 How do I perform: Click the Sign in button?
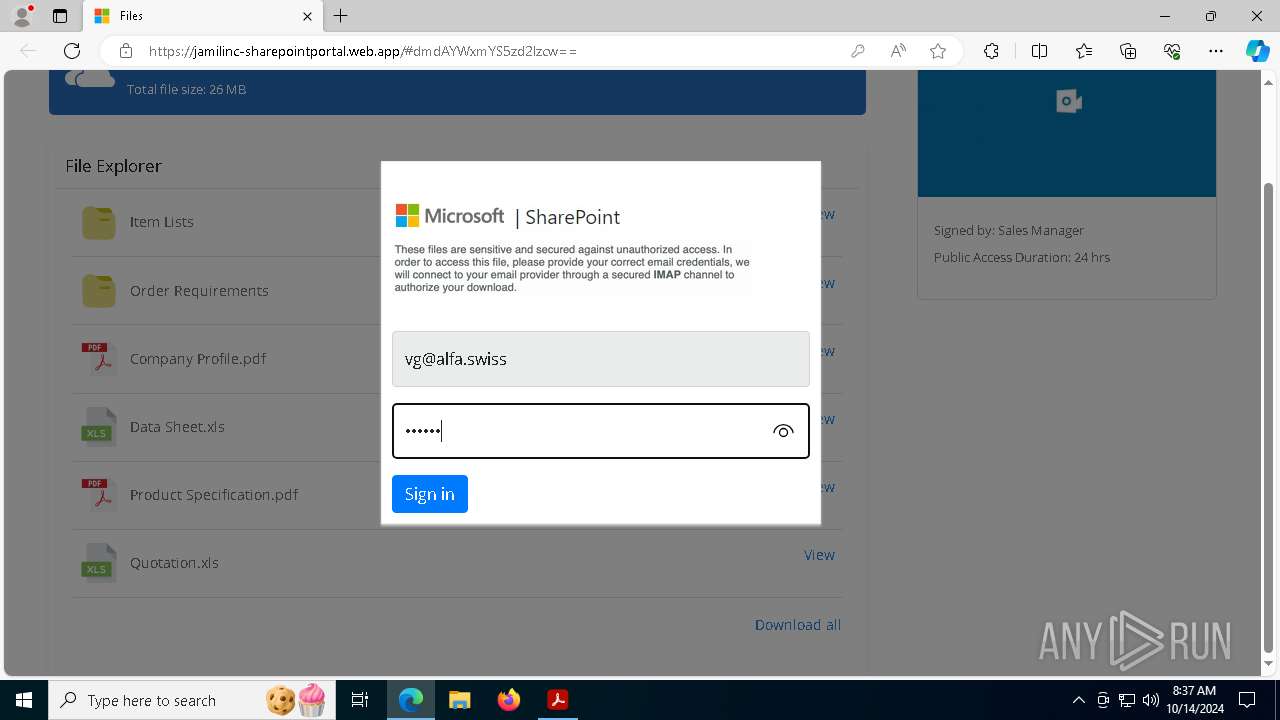point(430,494)
